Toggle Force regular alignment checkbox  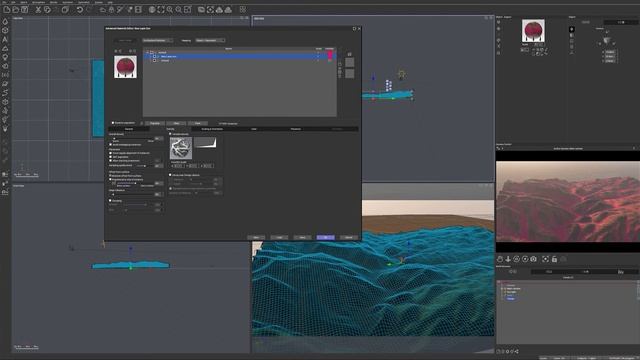110,153
